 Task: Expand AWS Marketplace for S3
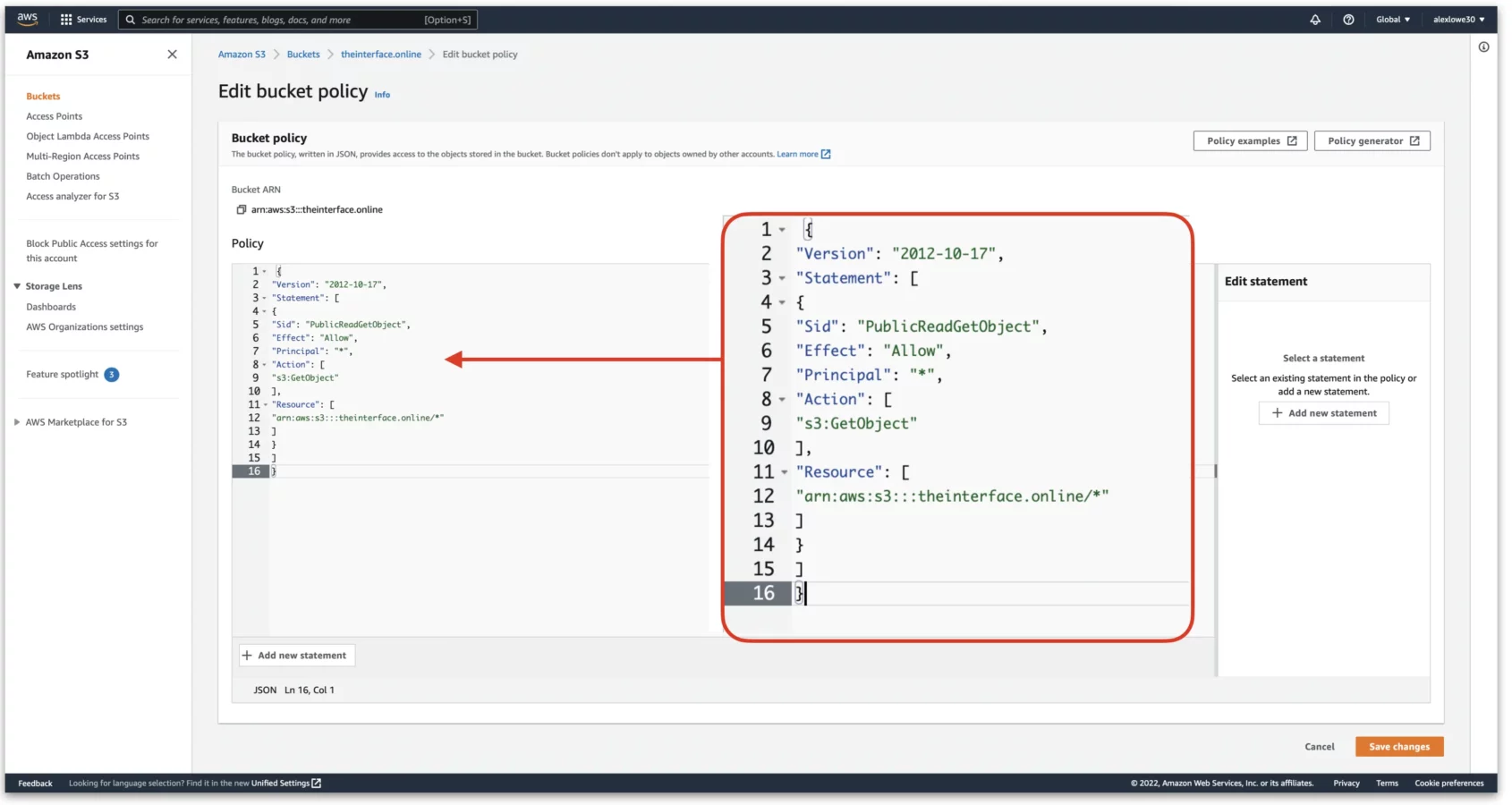(17, 422)
